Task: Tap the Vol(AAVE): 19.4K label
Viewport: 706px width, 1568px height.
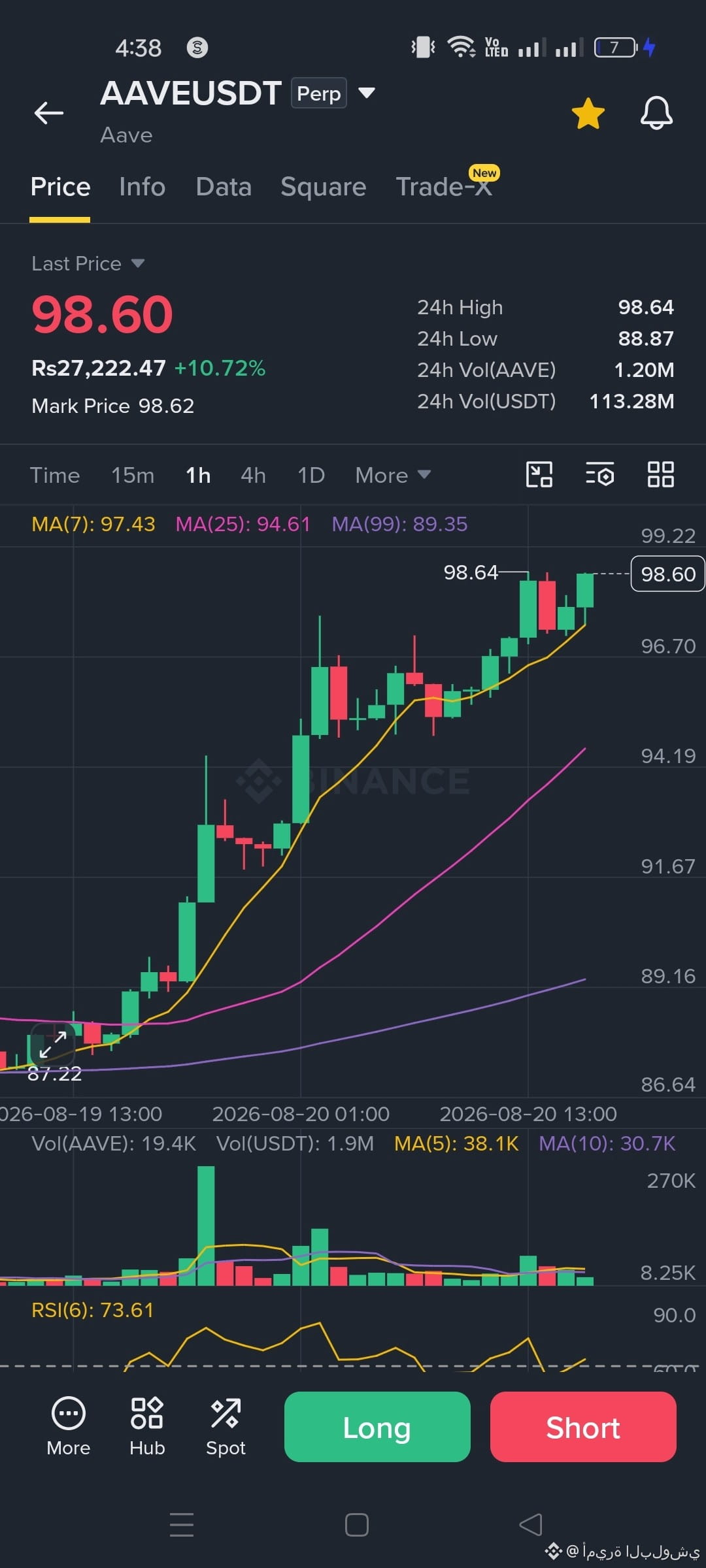Action: [114, 1143]
